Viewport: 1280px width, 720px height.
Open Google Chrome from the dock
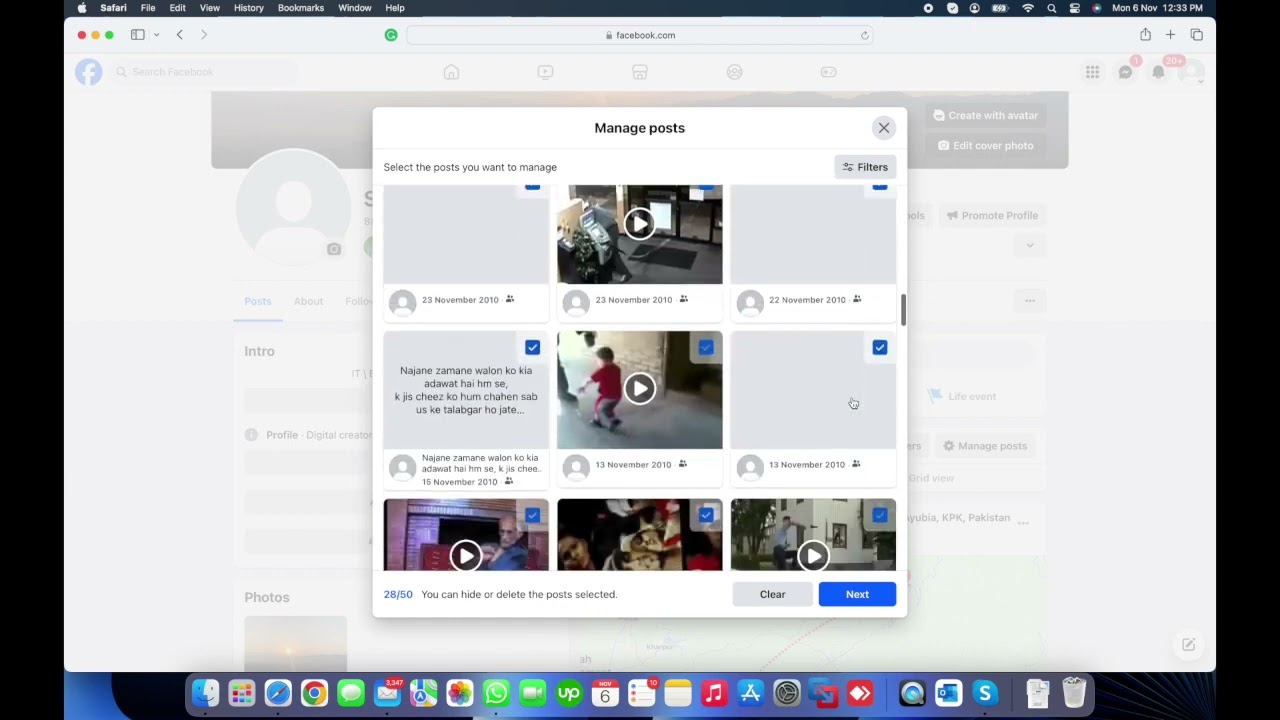click(314, 693)
